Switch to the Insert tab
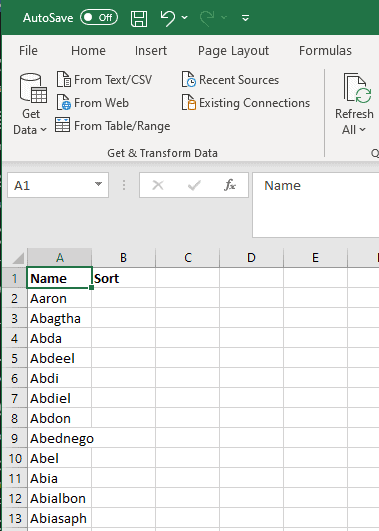Screen dimensions: 379x531 point(151,50)
